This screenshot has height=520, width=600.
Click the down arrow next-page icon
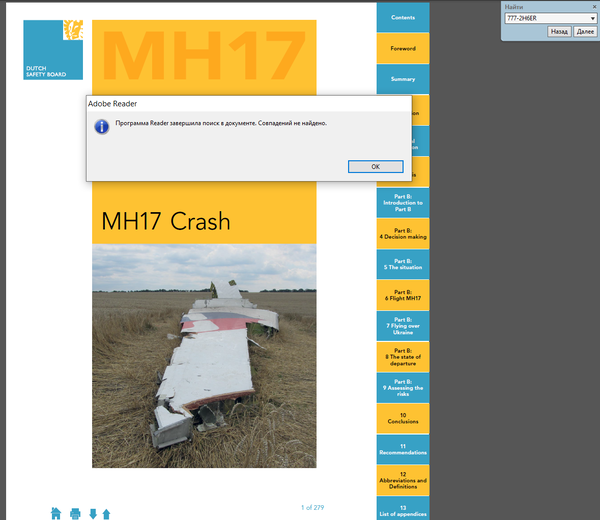[x=93, y=514]
